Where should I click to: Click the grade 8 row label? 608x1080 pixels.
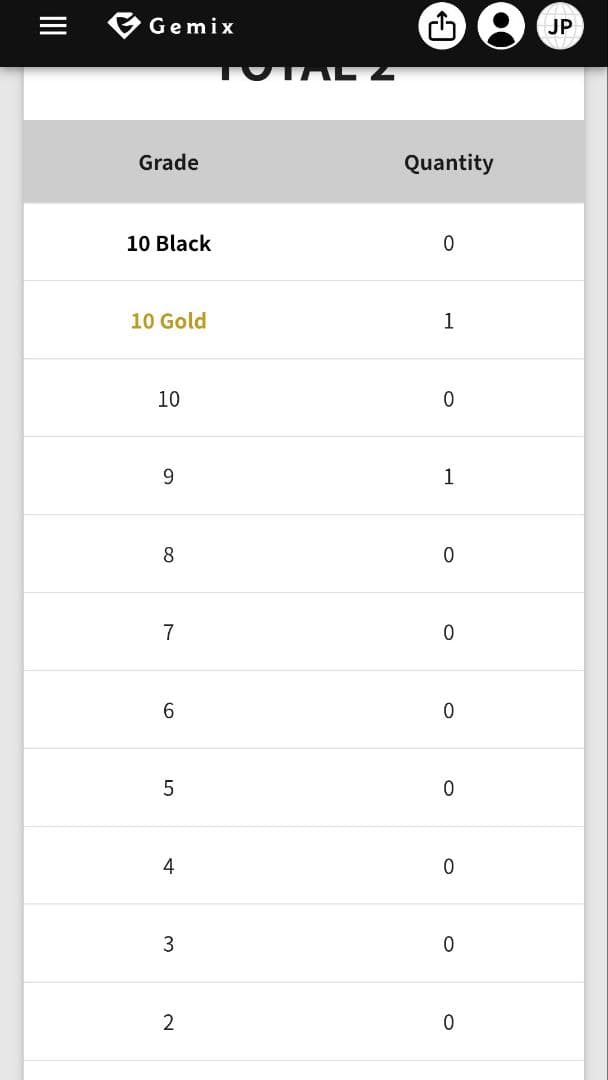(x=168, y=555)
